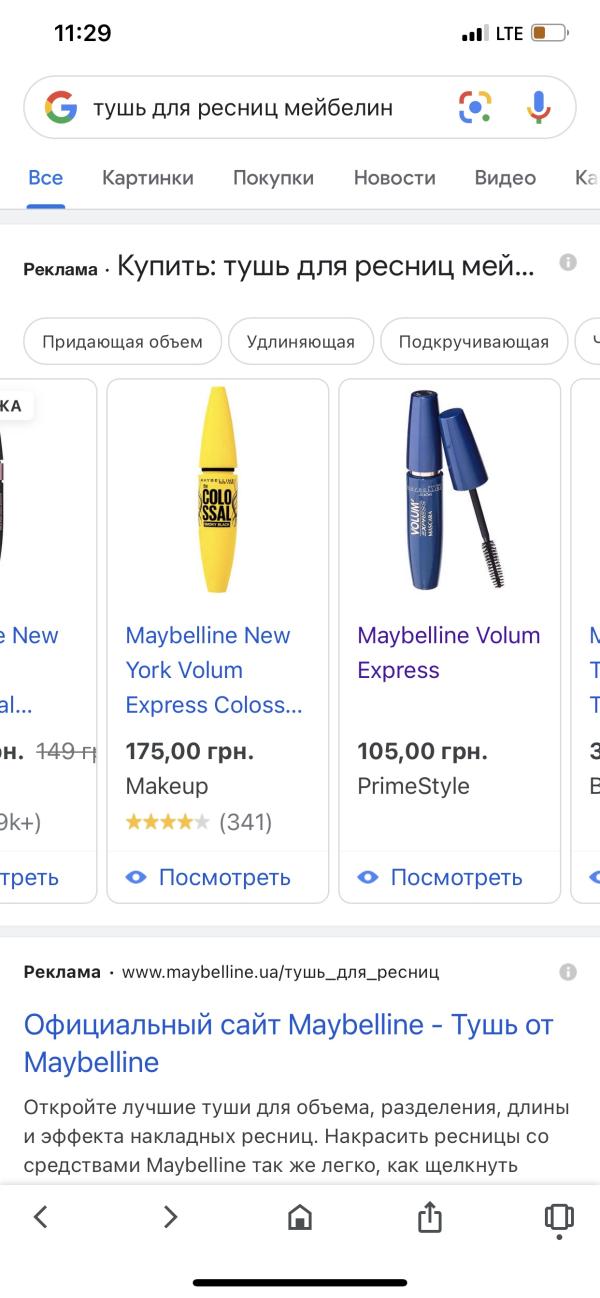Screen dimensions: 600x1298
Task: Open the browser tabs switcher icon
Action: 558,1216
